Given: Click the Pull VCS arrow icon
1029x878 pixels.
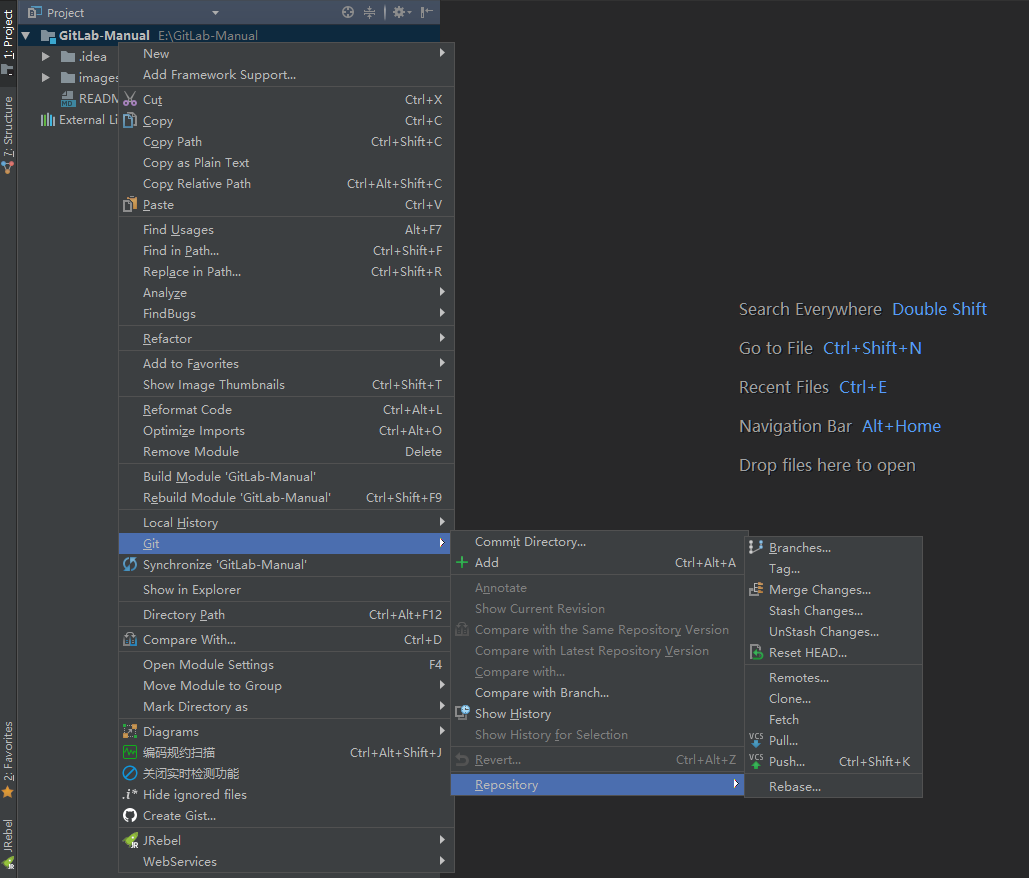Looking at the screenshot, I should pyautogui.click(x=756, y=741).
